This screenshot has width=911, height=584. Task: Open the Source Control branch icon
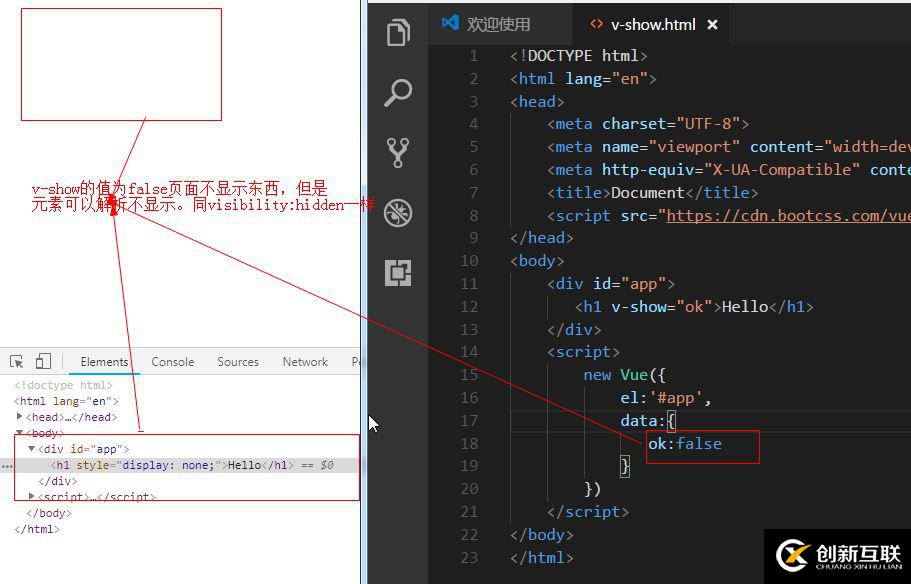point(398,153)
